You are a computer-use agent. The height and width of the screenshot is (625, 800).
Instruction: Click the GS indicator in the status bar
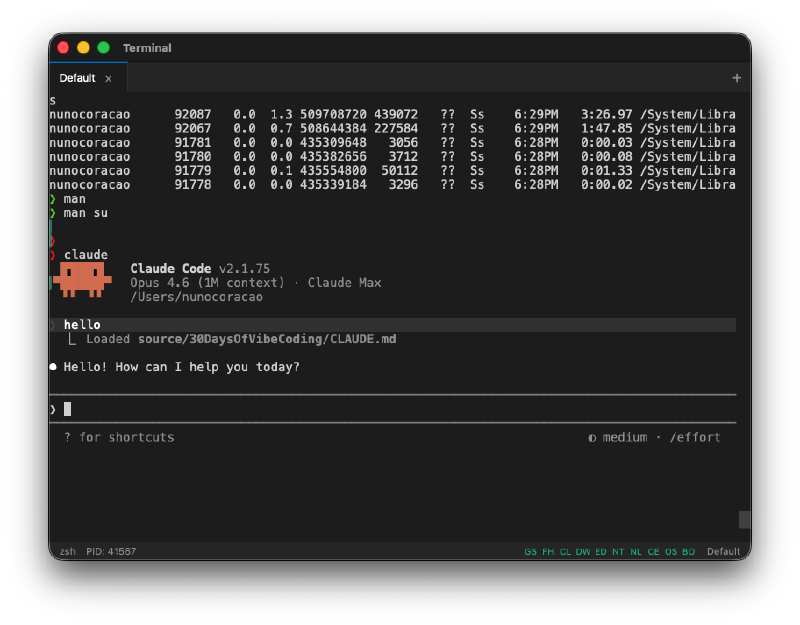click(530, 552)
